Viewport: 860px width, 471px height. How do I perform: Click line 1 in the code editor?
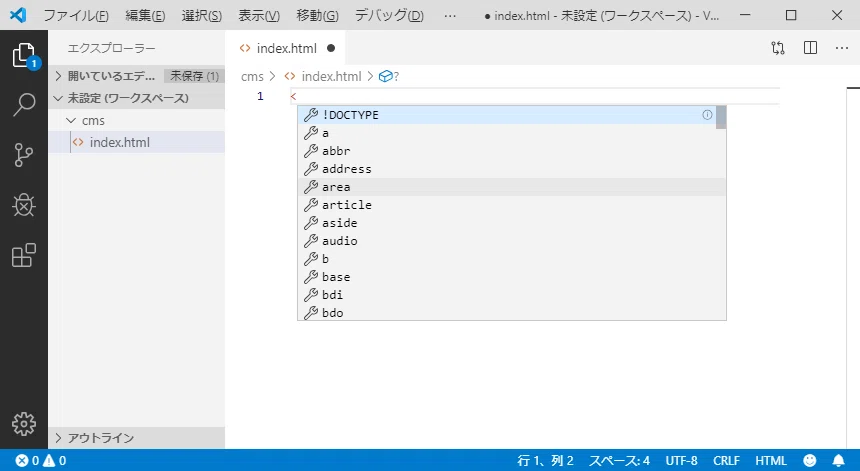tap(535, 97)
